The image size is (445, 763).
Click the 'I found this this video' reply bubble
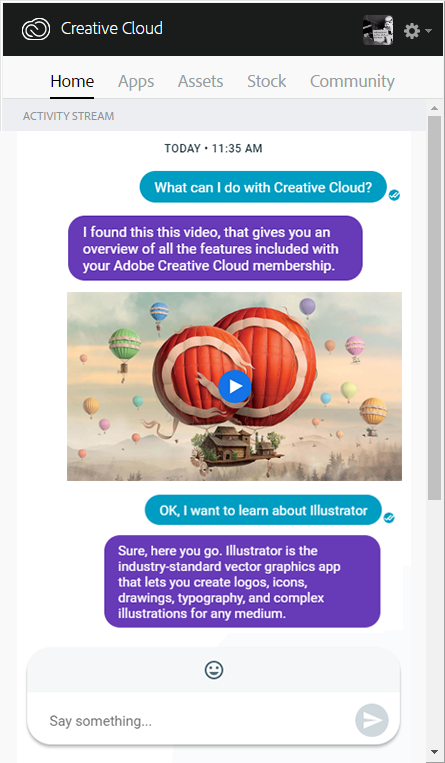(215, 248)
